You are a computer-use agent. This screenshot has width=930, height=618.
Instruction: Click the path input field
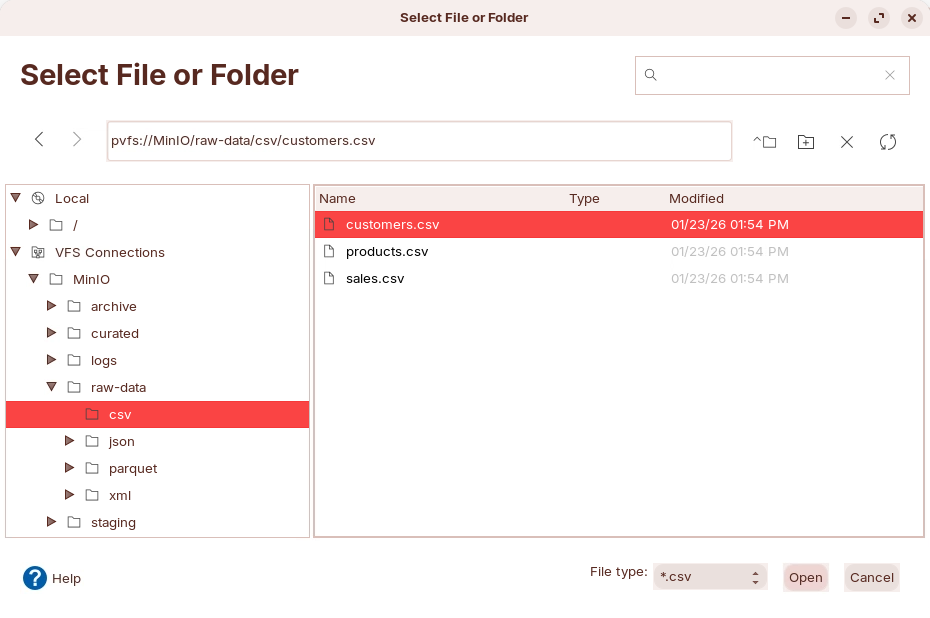pos(419,141)
